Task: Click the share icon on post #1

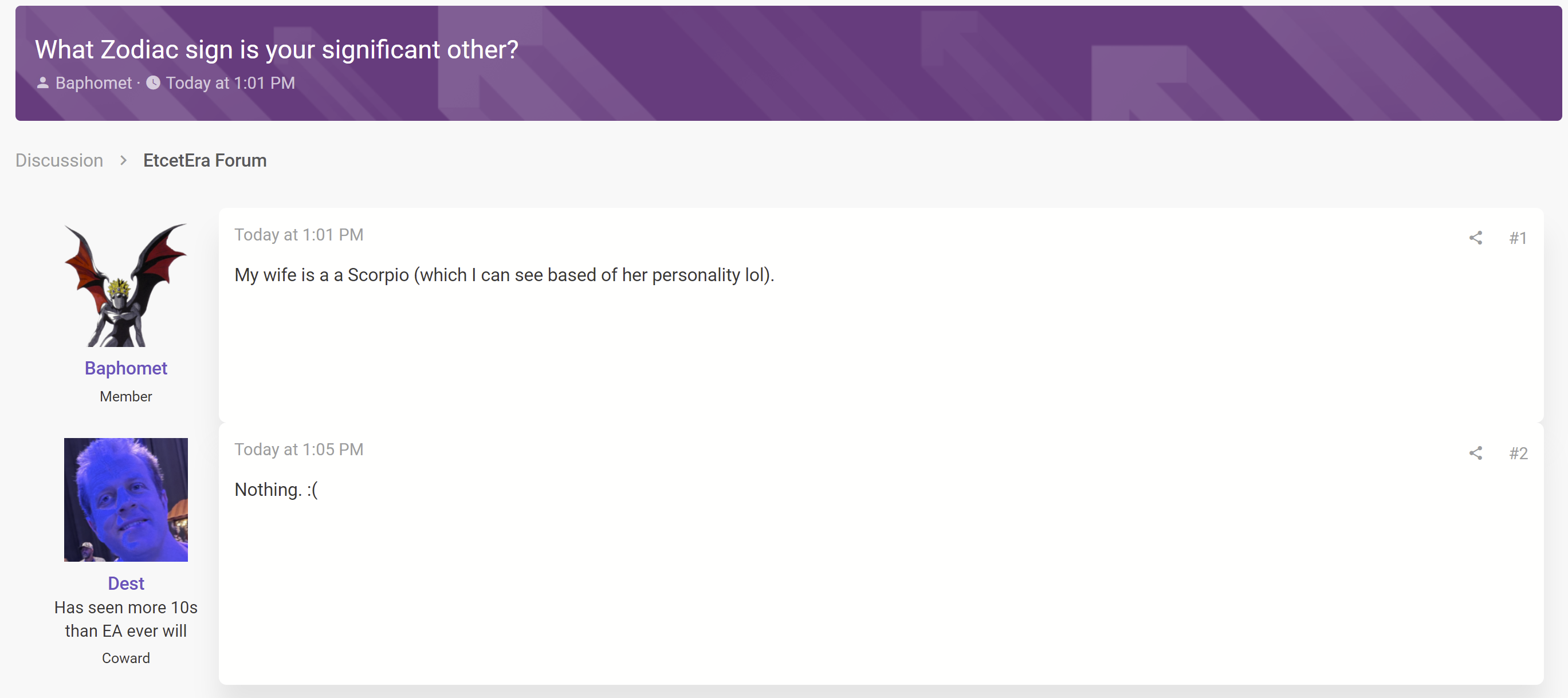Action: [x=1476, y=238]
